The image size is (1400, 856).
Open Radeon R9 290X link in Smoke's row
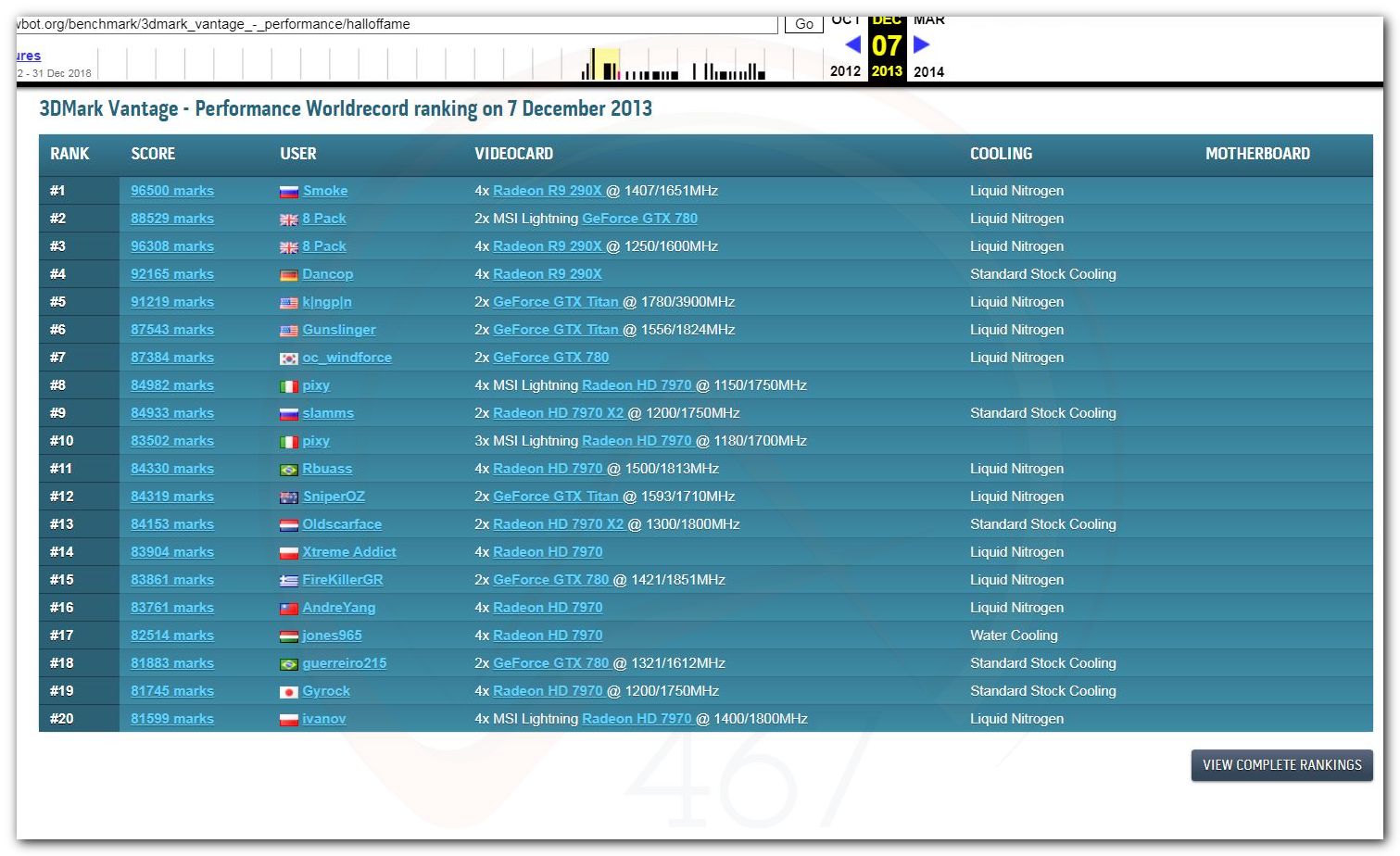pyautogui.click(x=548, y=191)
